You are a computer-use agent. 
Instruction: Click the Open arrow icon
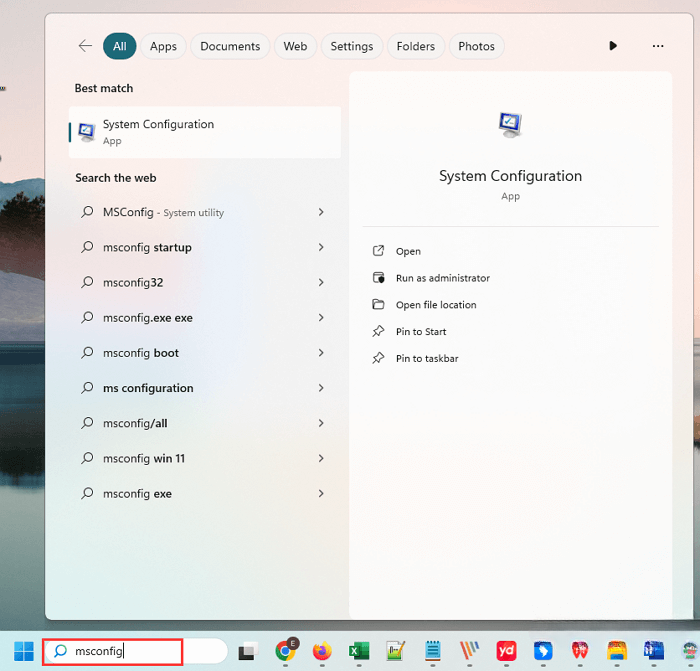click(378, 250)
